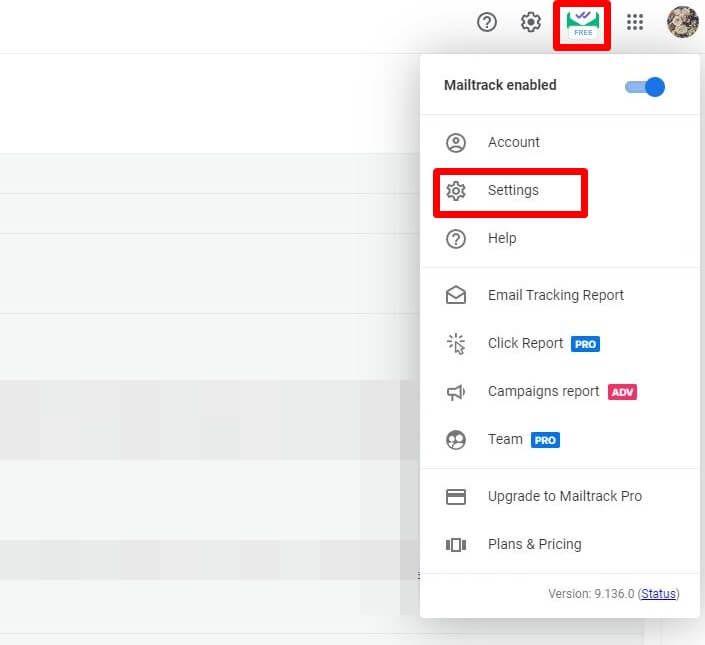
Task: Select Settings in the Mailtrack menu
Action: point(560,191)
